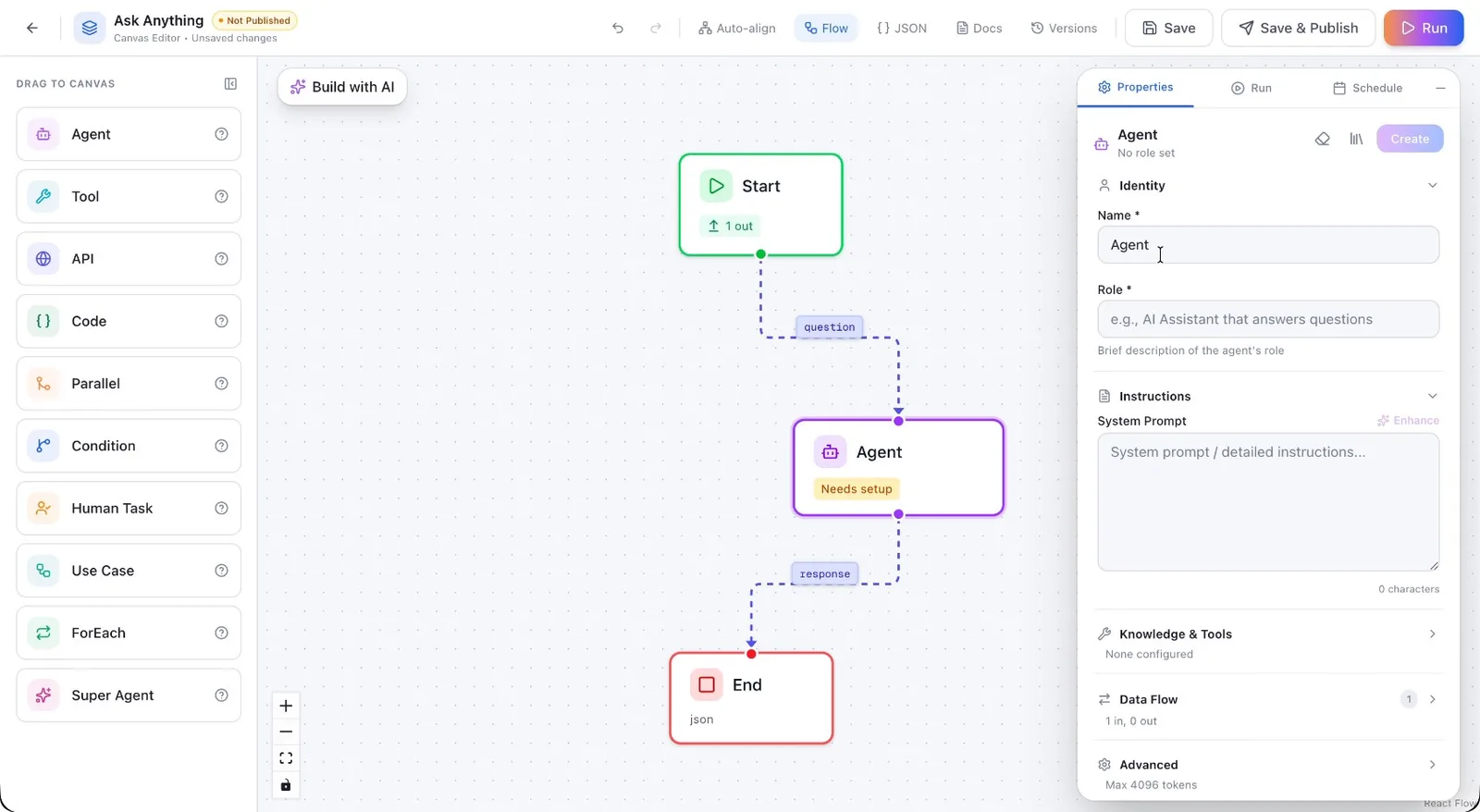1480x812 pixels.
Task: Click the System Prompt text area
Action: 1268,502
